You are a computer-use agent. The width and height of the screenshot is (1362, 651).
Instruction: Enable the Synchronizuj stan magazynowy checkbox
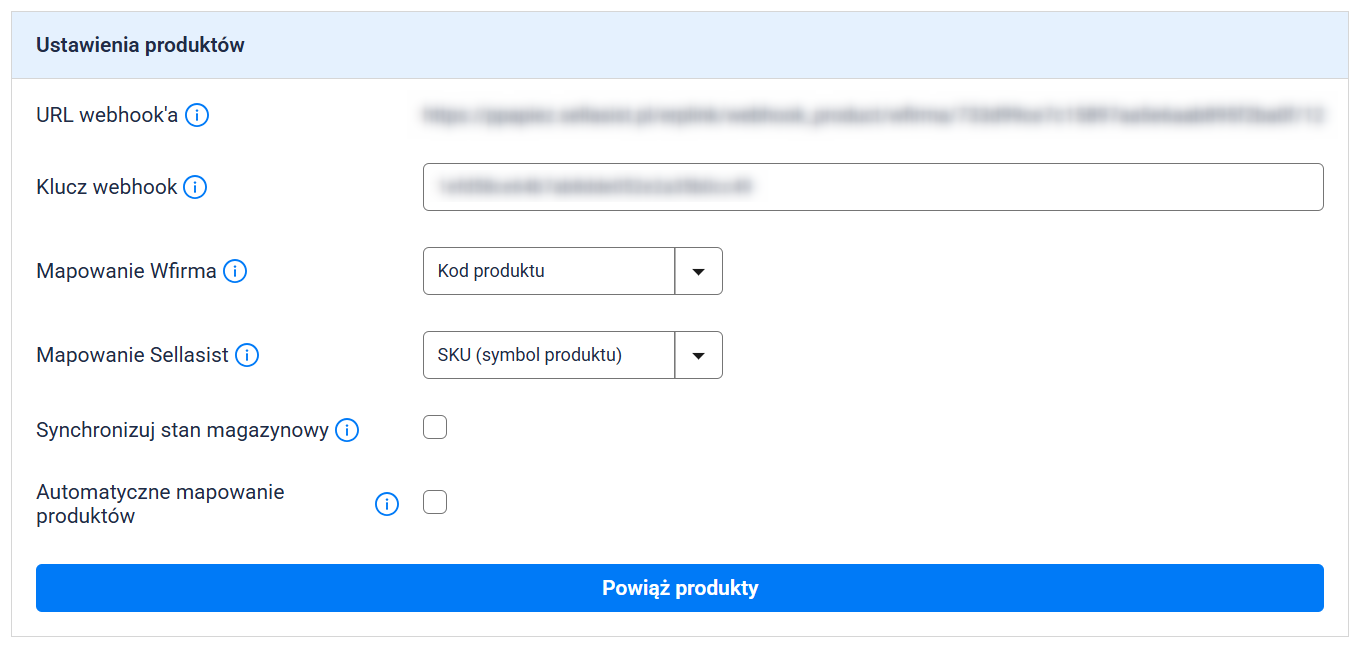pyautogui.click(x=435, y=428)
